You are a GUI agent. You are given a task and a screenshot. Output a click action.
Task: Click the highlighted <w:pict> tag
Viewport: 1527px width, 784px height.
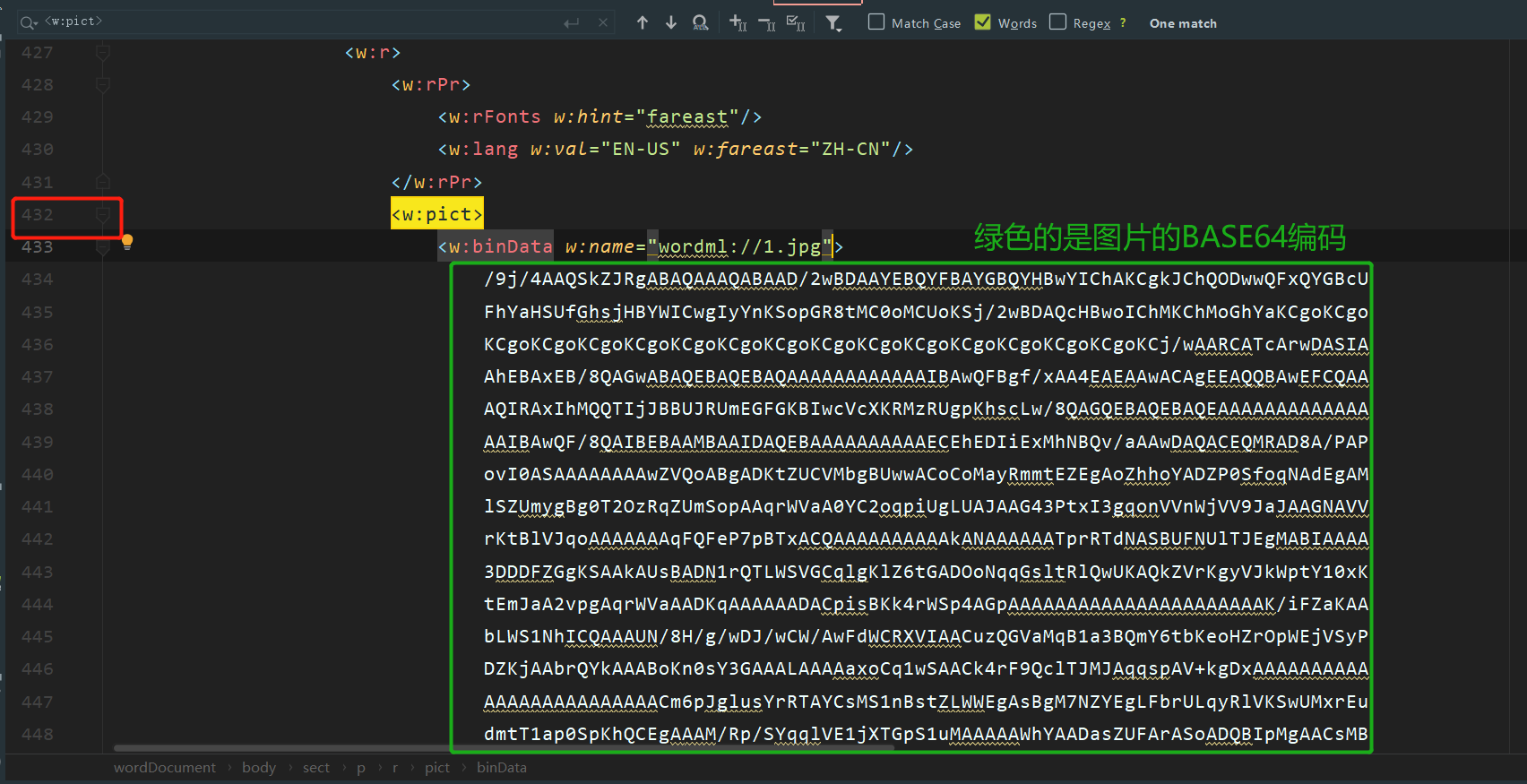pyautogui.click(x=437, y=214)
